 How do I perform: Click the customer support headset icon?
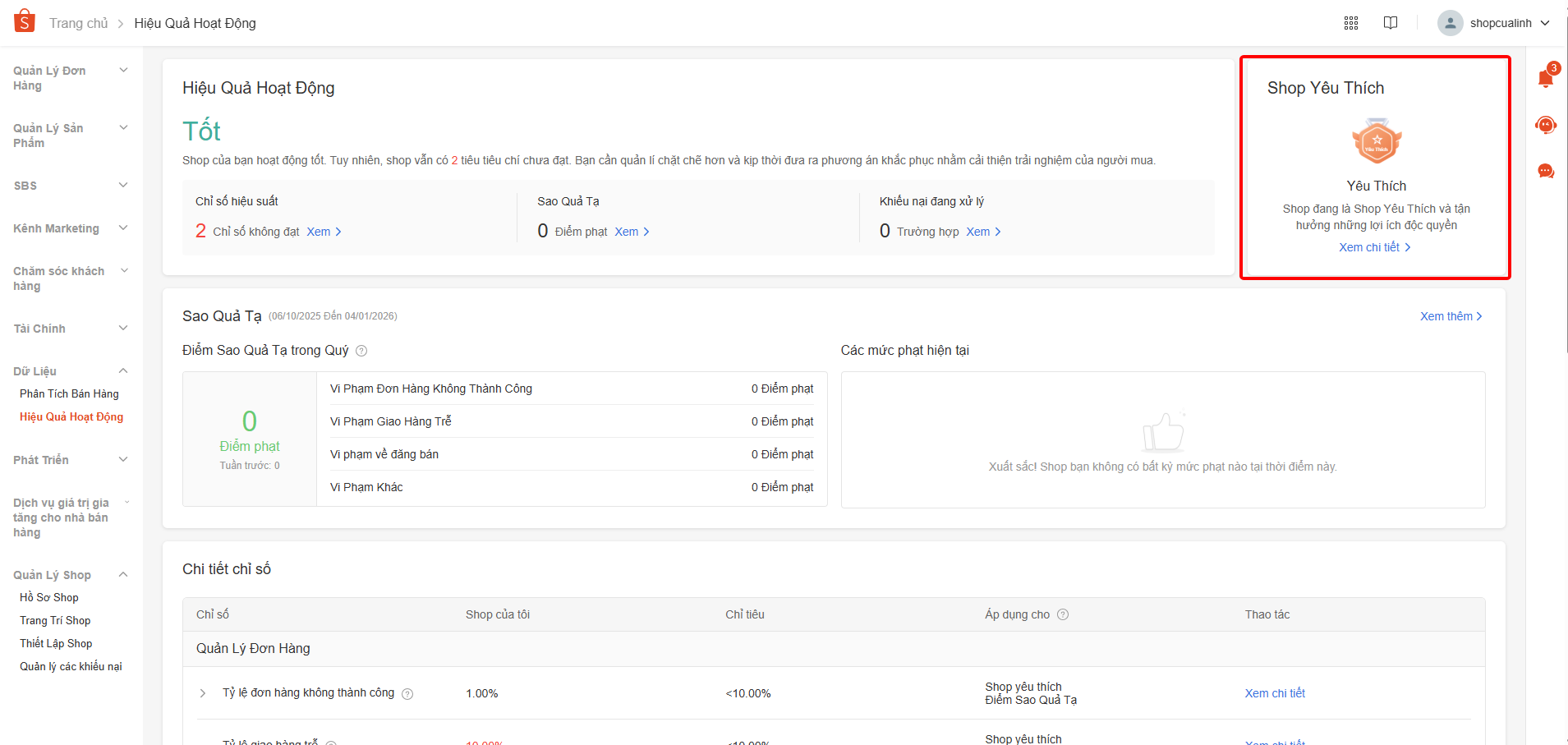click(x=1545, y=125)
